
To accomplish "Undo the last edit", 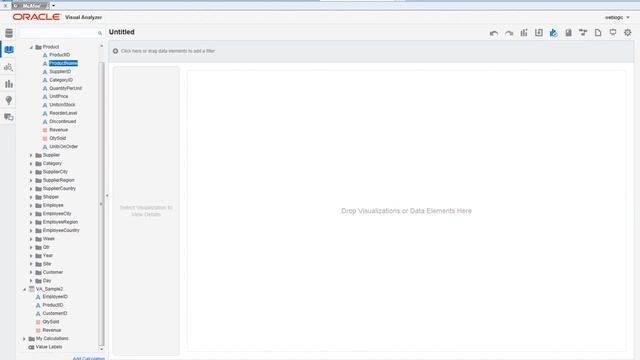I will pos(494,33).
